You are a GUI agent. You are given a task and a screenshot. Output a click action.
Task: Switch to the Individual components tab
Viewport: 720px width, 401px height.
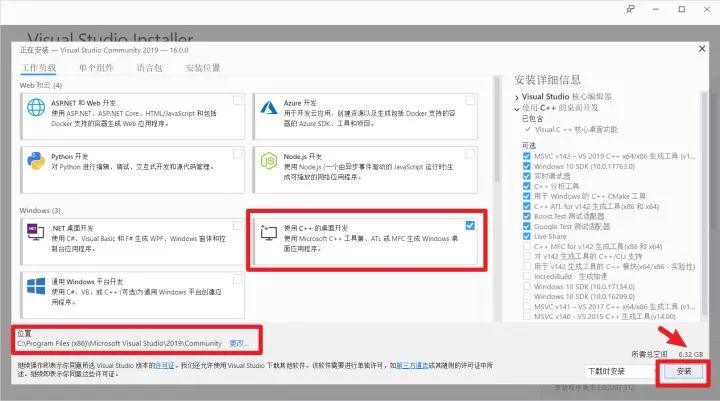(x=96, y=68)
